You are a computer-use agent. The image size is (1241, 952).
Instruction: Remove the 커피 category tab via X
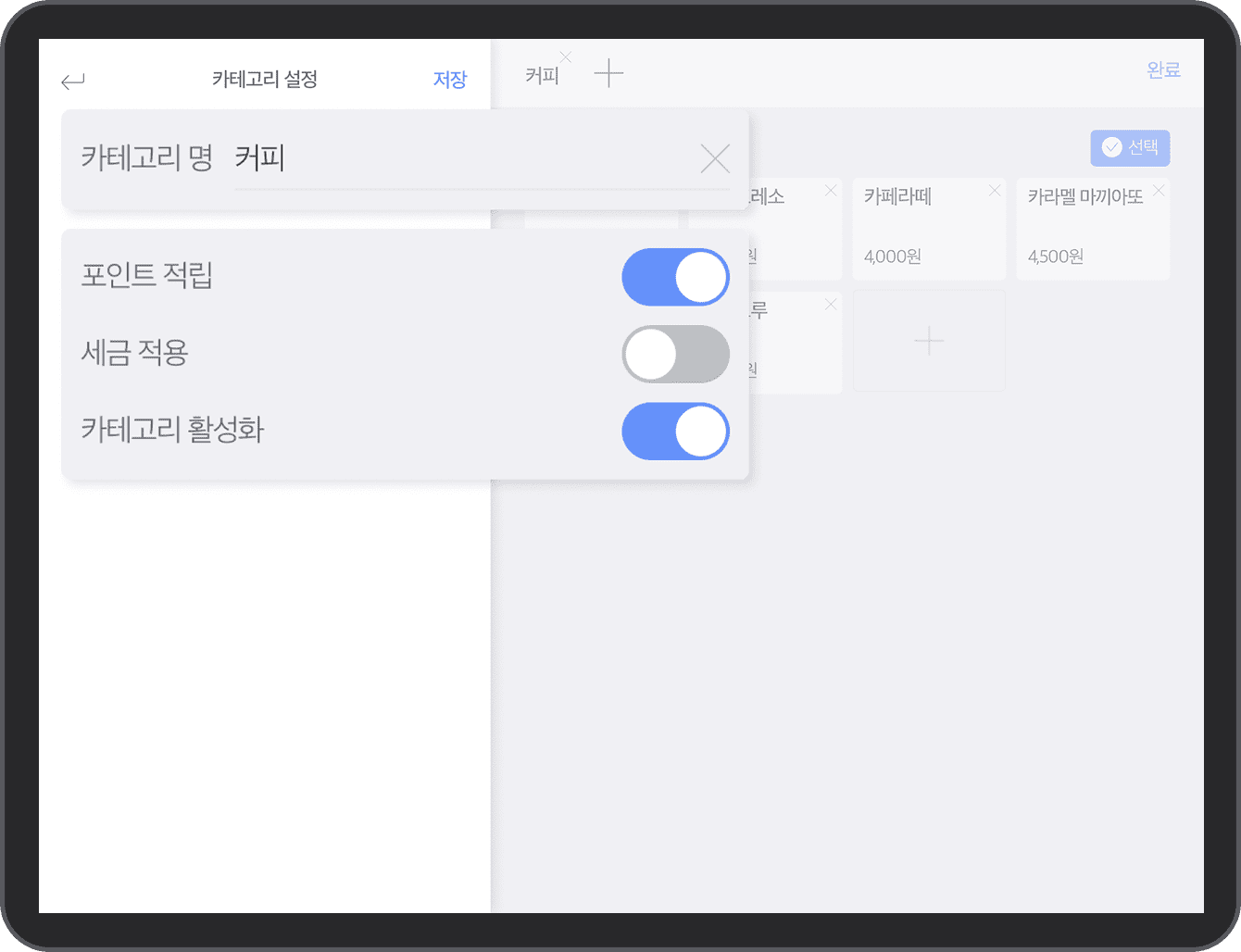coord(566,57)
